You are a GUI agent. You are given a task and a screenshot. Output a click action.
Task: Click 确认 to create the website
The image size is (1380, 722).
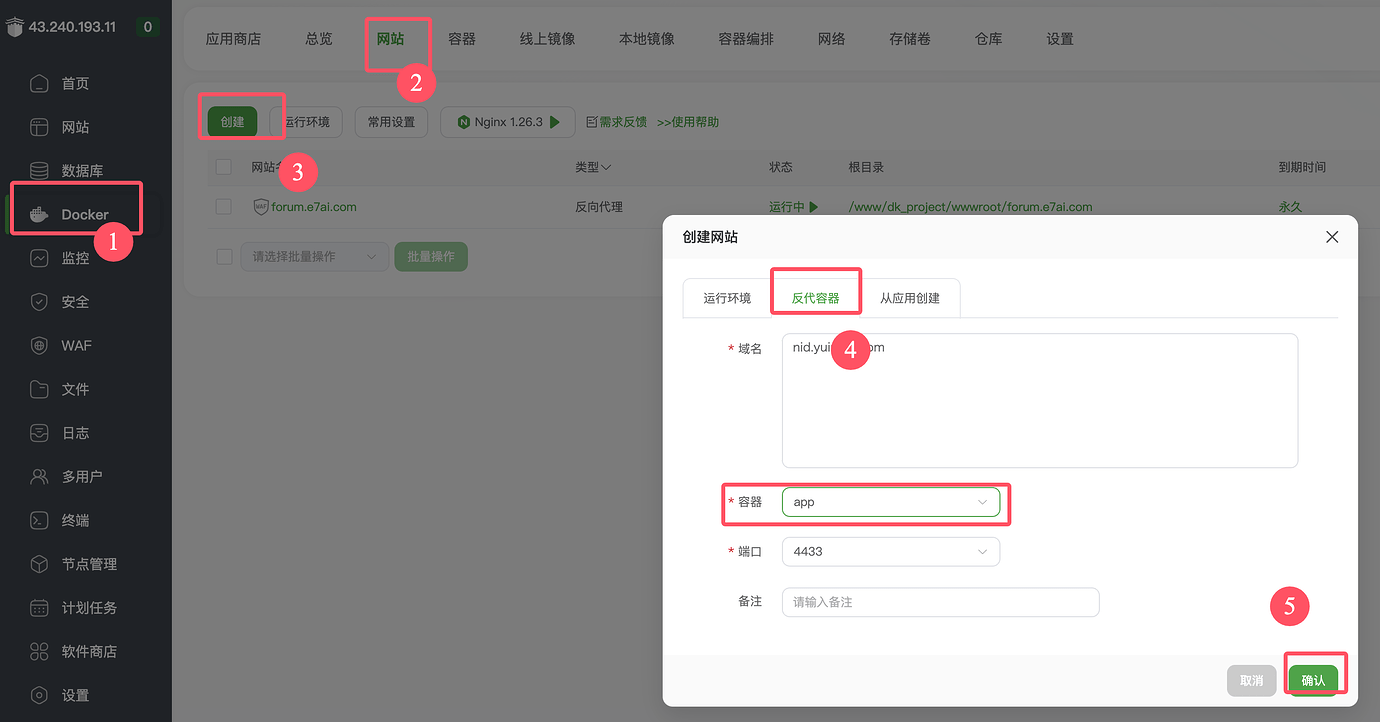(1313, 680)
